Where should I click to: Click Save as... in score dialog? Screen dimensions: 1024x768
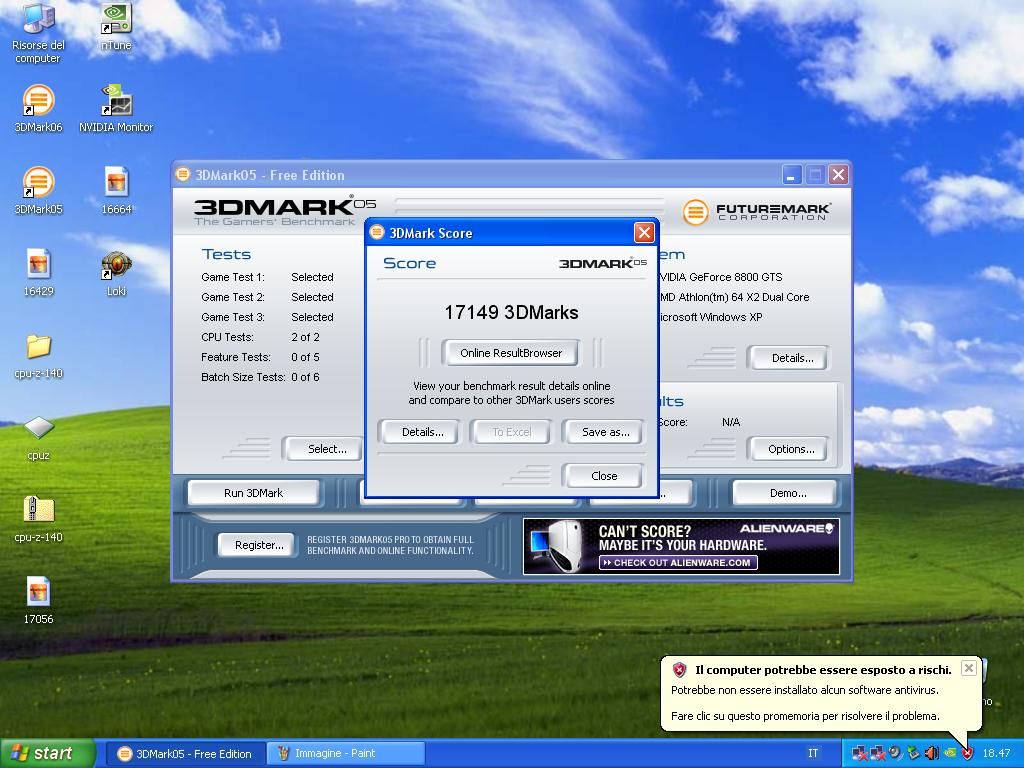pyautogui.click(x=605, y=432)
